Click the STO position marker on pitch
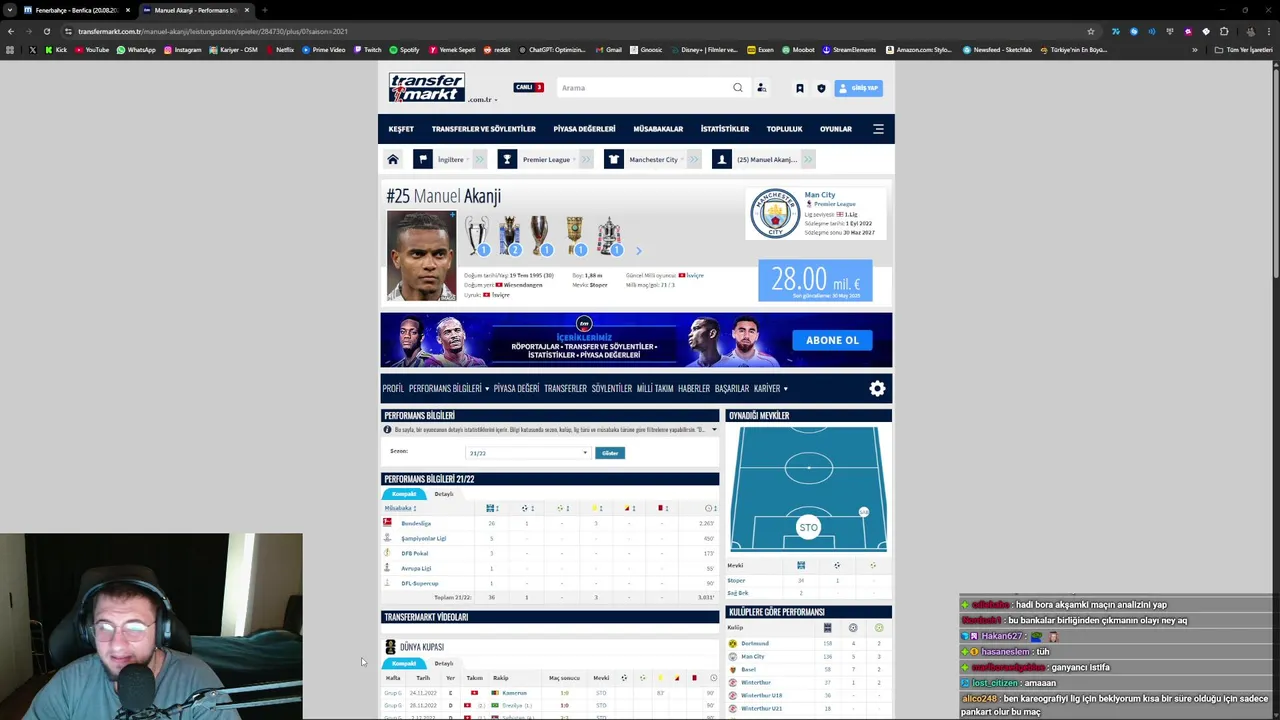This screenshot has height=720, width=1280. pyautogui.click(x=808, y=527)
